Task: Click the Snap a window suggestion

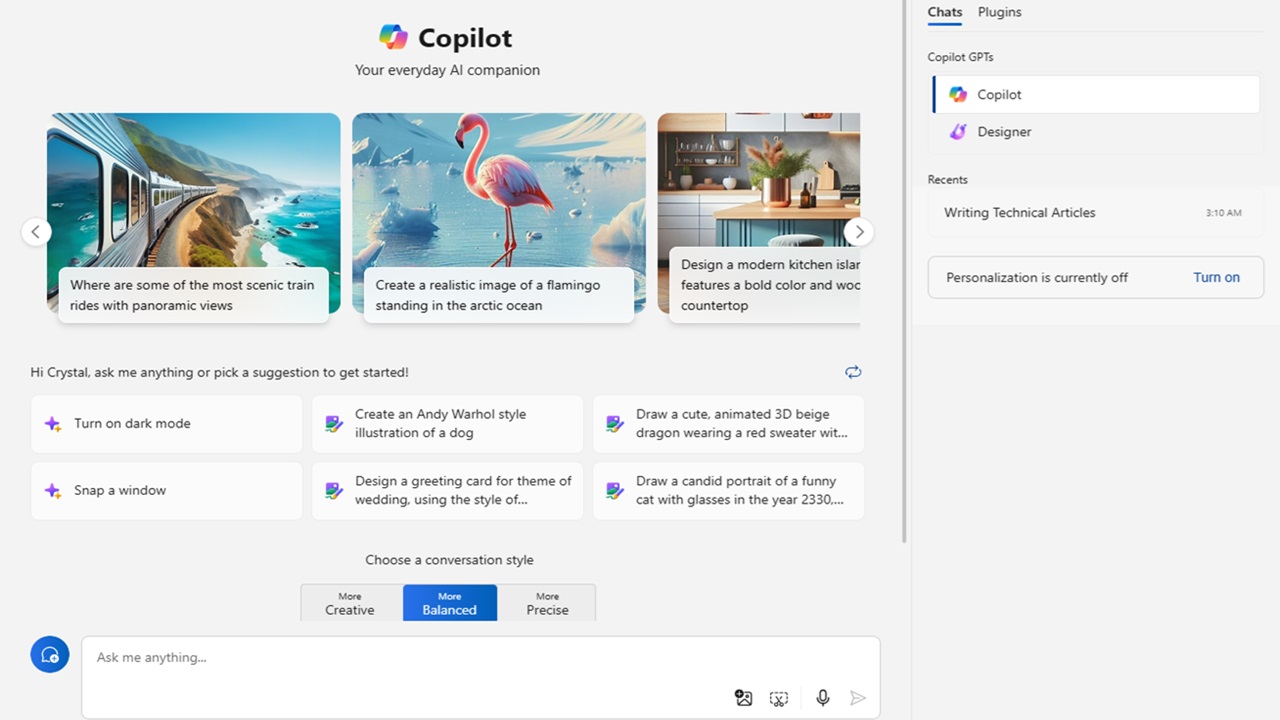Action: (166, 490)
